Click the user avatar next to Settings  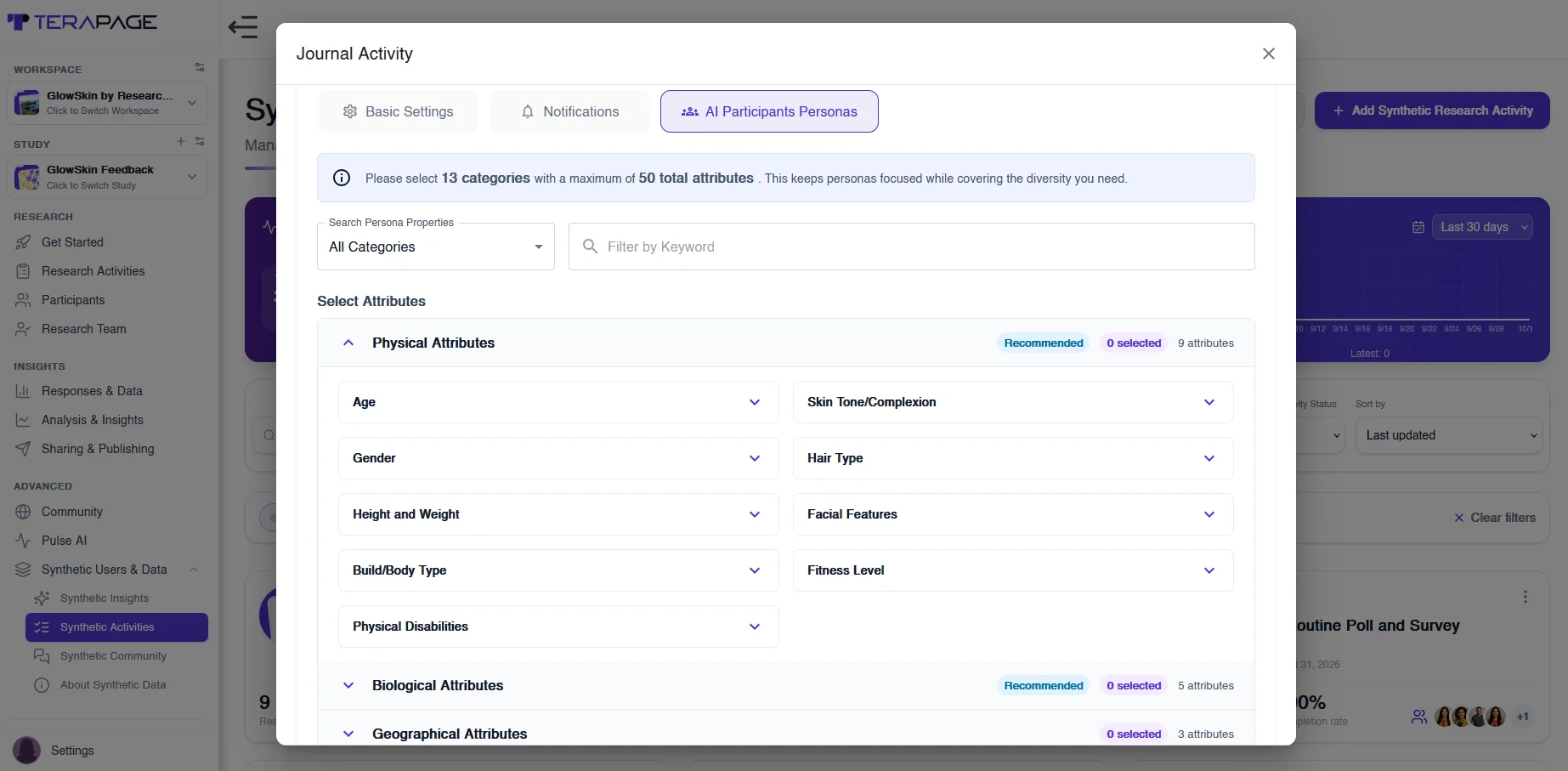pyautogui.click(x=26, y=751)
